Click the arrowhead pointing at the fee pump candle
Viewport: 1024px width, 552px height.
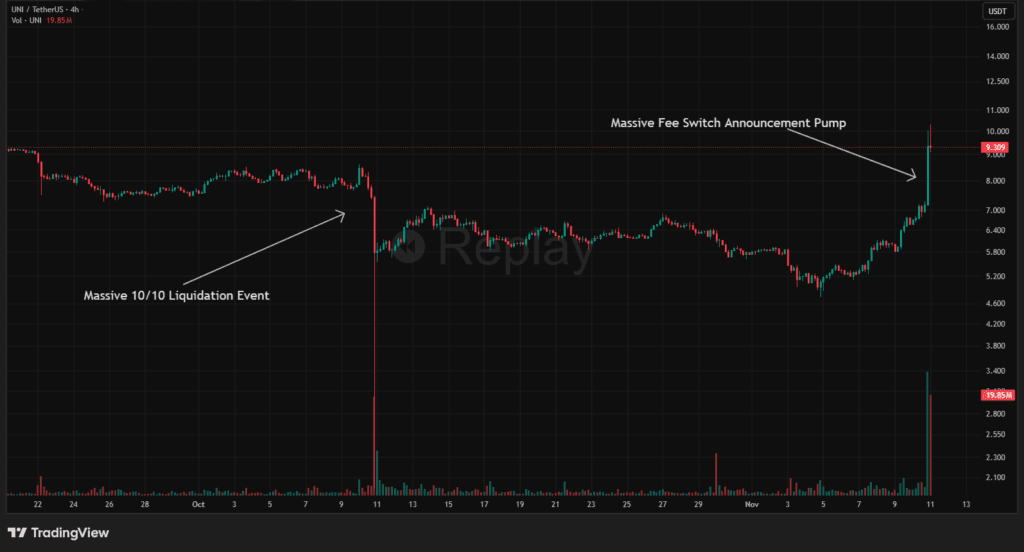coord(913,177)
